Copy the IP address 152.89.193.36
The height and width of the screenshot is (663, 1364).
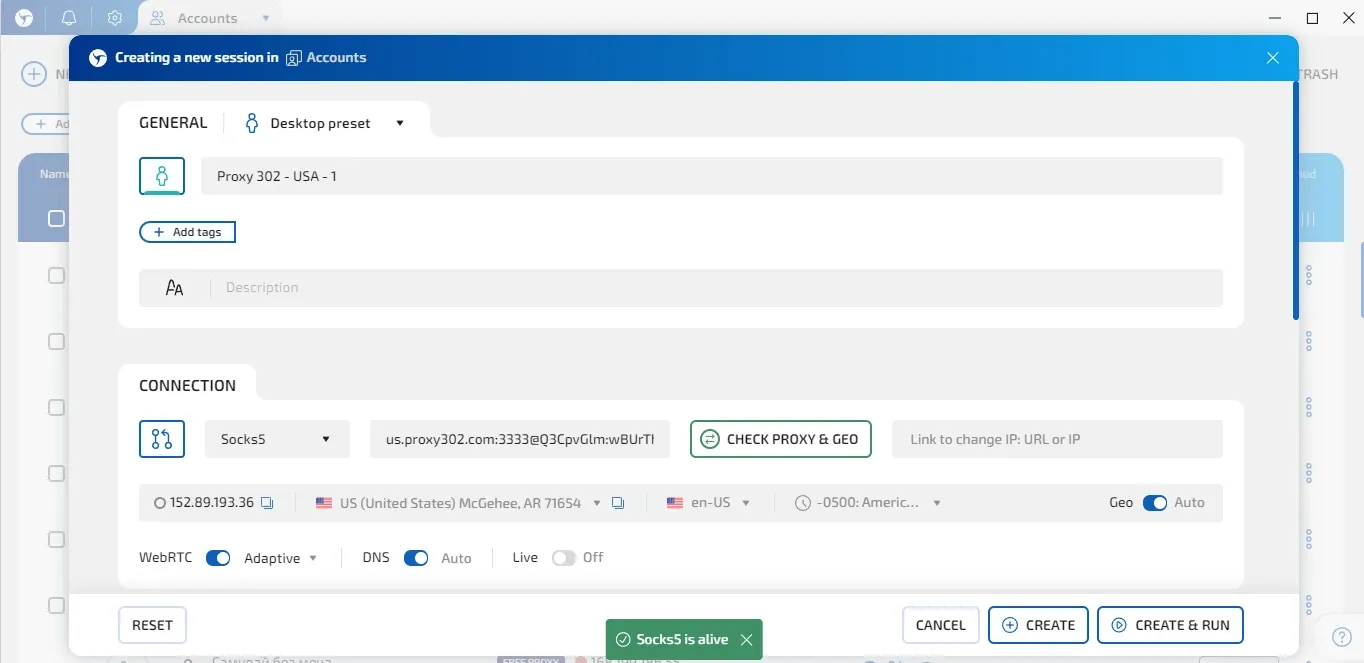click(267, 503)
